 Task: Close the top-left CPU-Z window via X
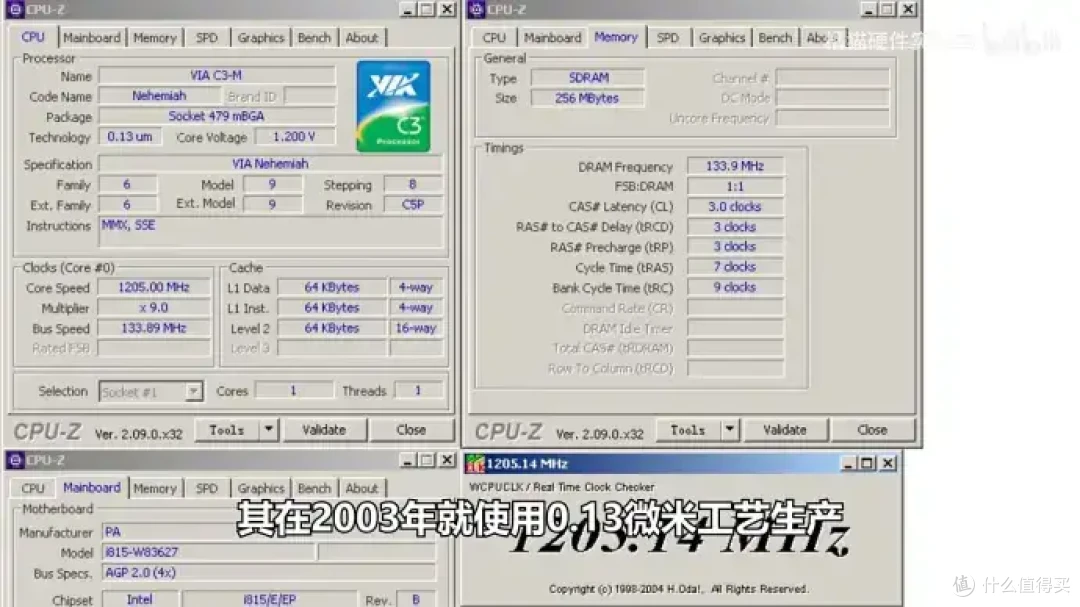[x=447, y=10]
